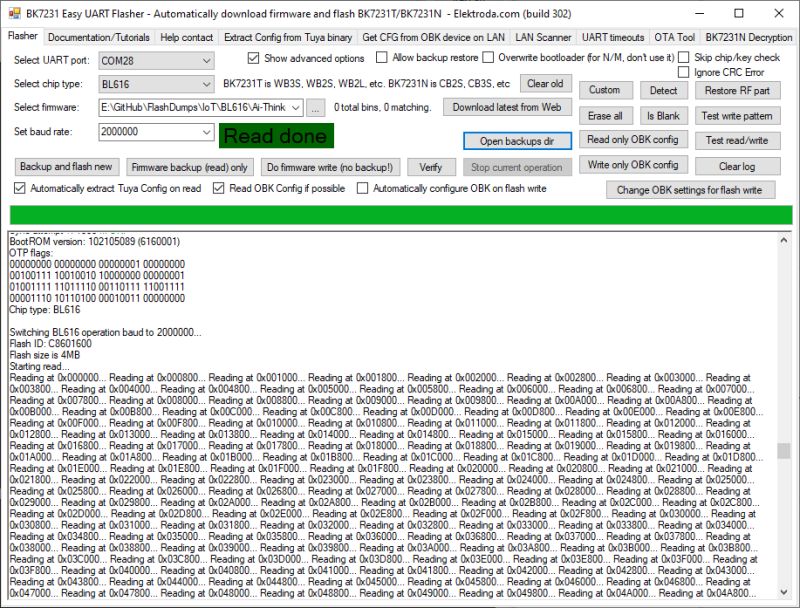Click Change OBK settings for flash write
Image resolution: width=800 pixels, height=608 pixels.
pyautogui.click(x=690, y=190)
